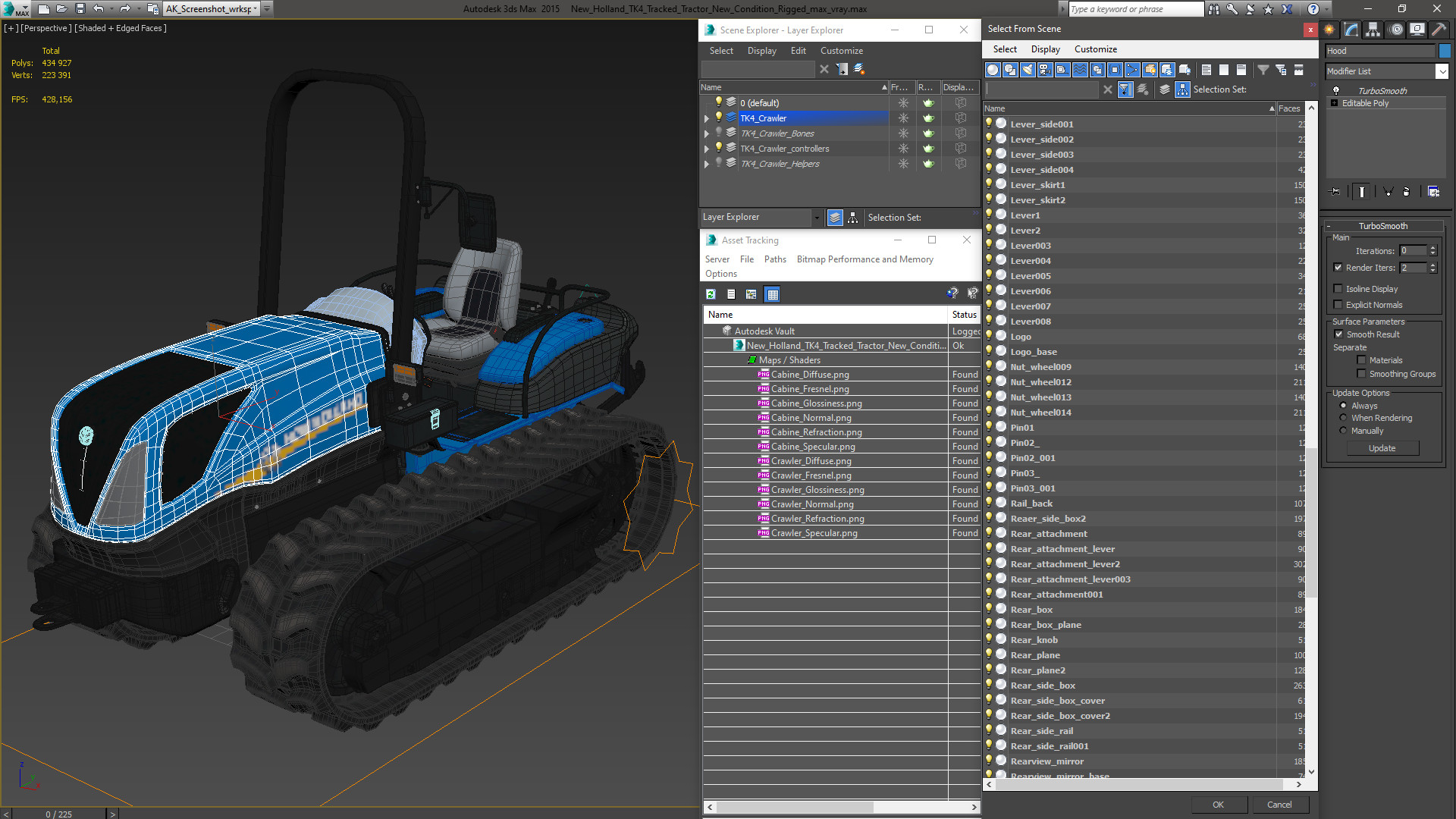
Task: Open Select menu in Scene Explorer
Action: coord(721,51)
